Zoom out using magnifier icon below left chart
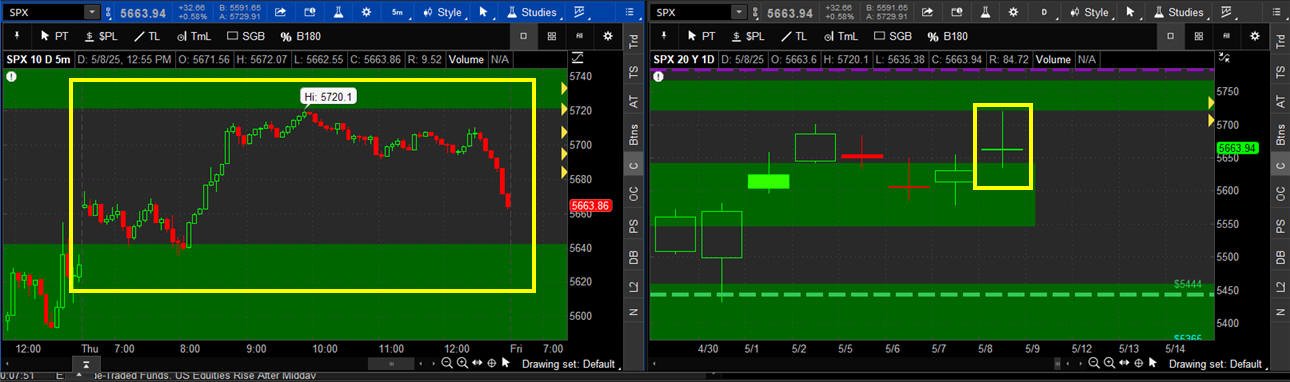Screen dimensions: 1290x382 446,364
